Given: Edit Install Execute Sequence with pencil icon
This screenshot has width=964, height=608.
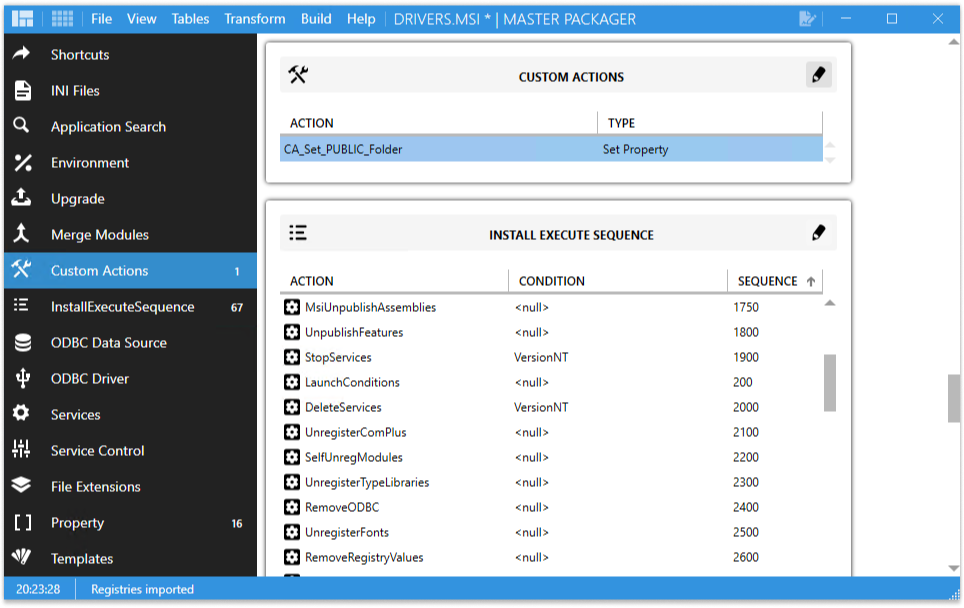Looking at the screenshot, I should (x=818, y=234).
